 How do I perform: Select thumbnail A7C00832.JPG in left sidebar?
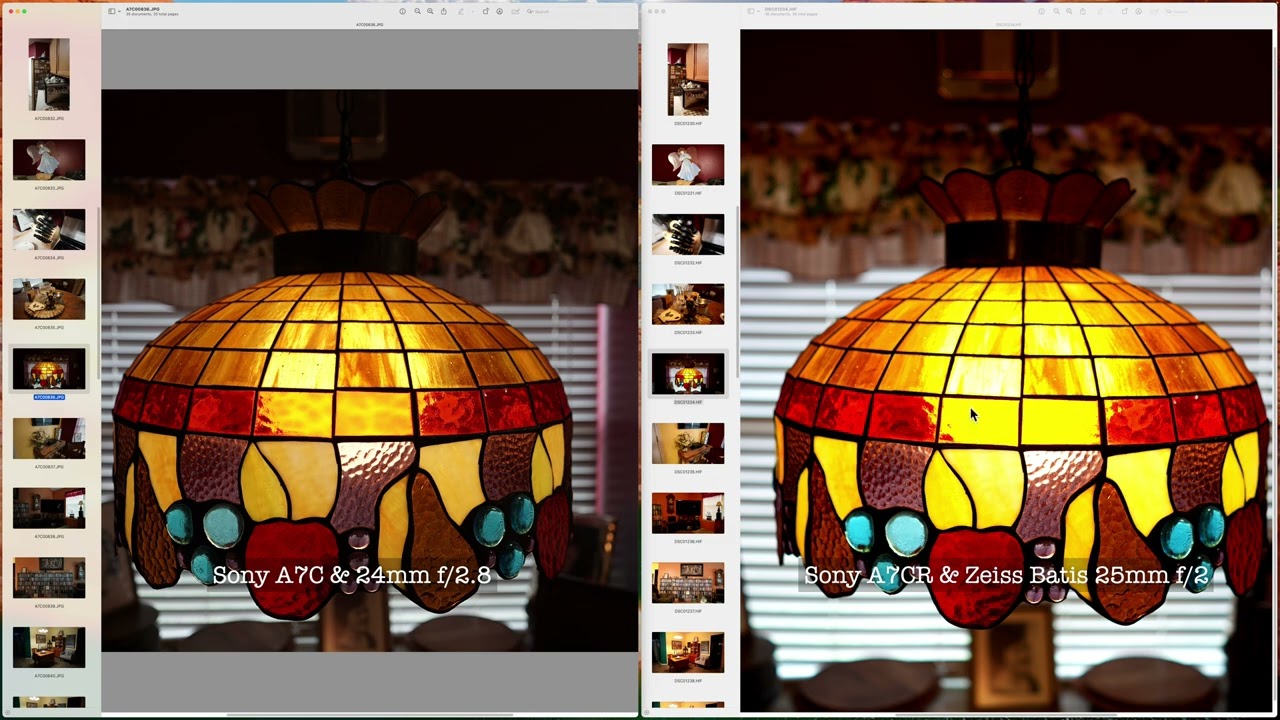[x=49, y=74]
